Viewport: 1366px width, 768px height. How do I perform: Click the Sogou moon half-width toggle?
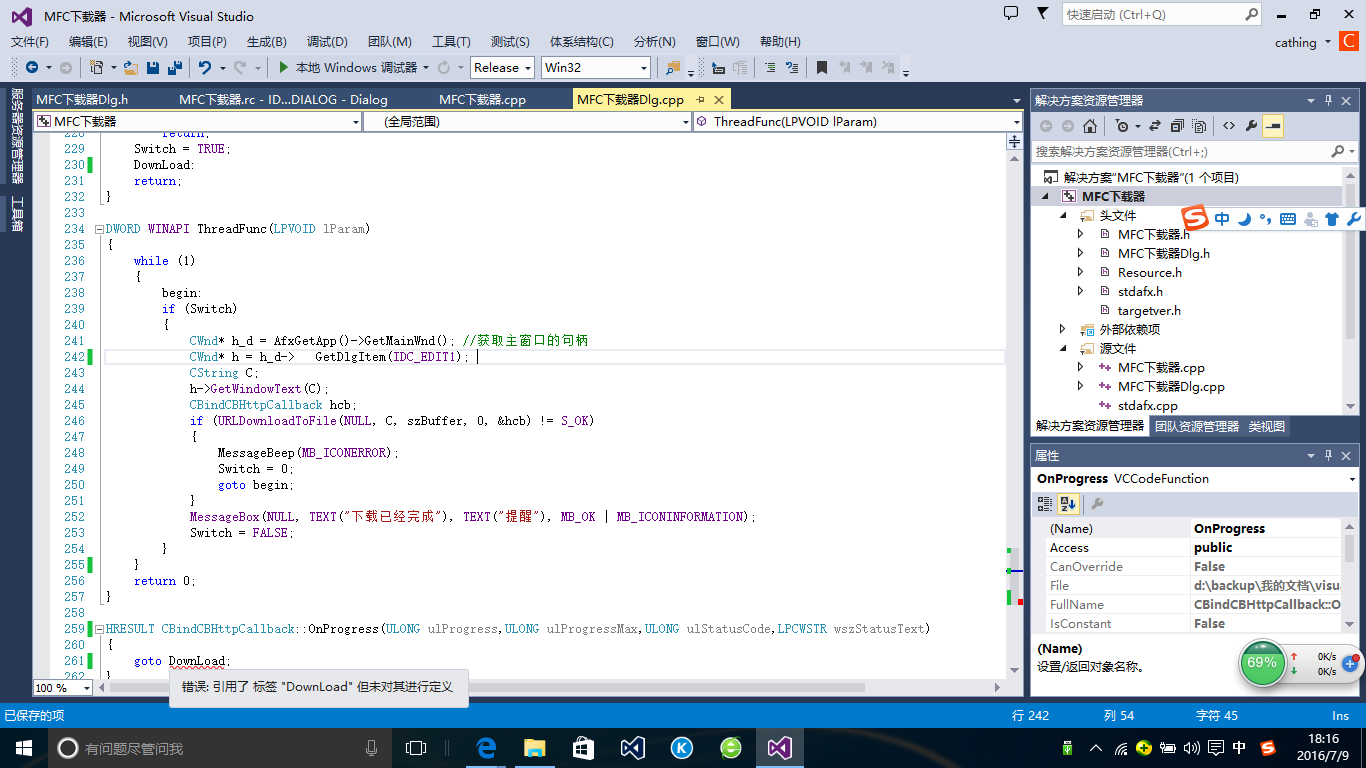(x=1244, y=219)
